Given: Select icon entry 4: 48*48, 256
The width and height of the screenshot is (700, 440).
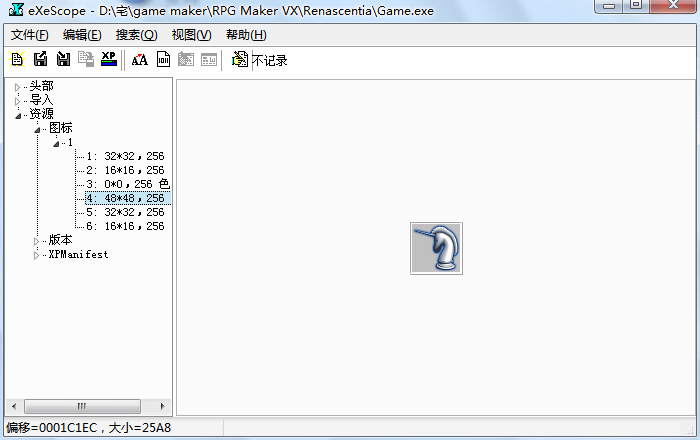Looking at the screenshot, I should pos(128,198).
